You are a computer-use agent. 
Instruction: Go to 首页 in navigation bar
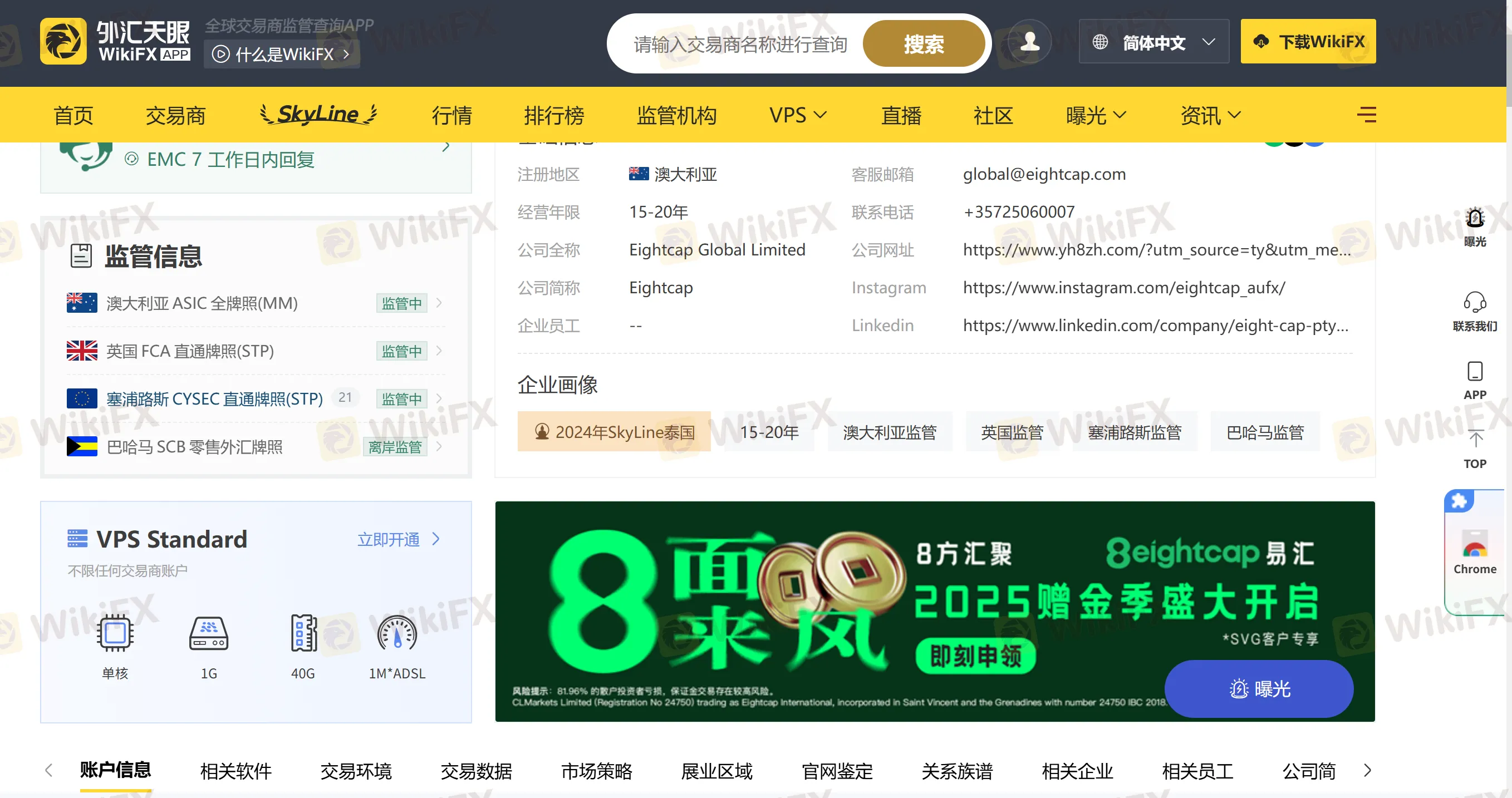pyautogui.click(x=73, y=115)
